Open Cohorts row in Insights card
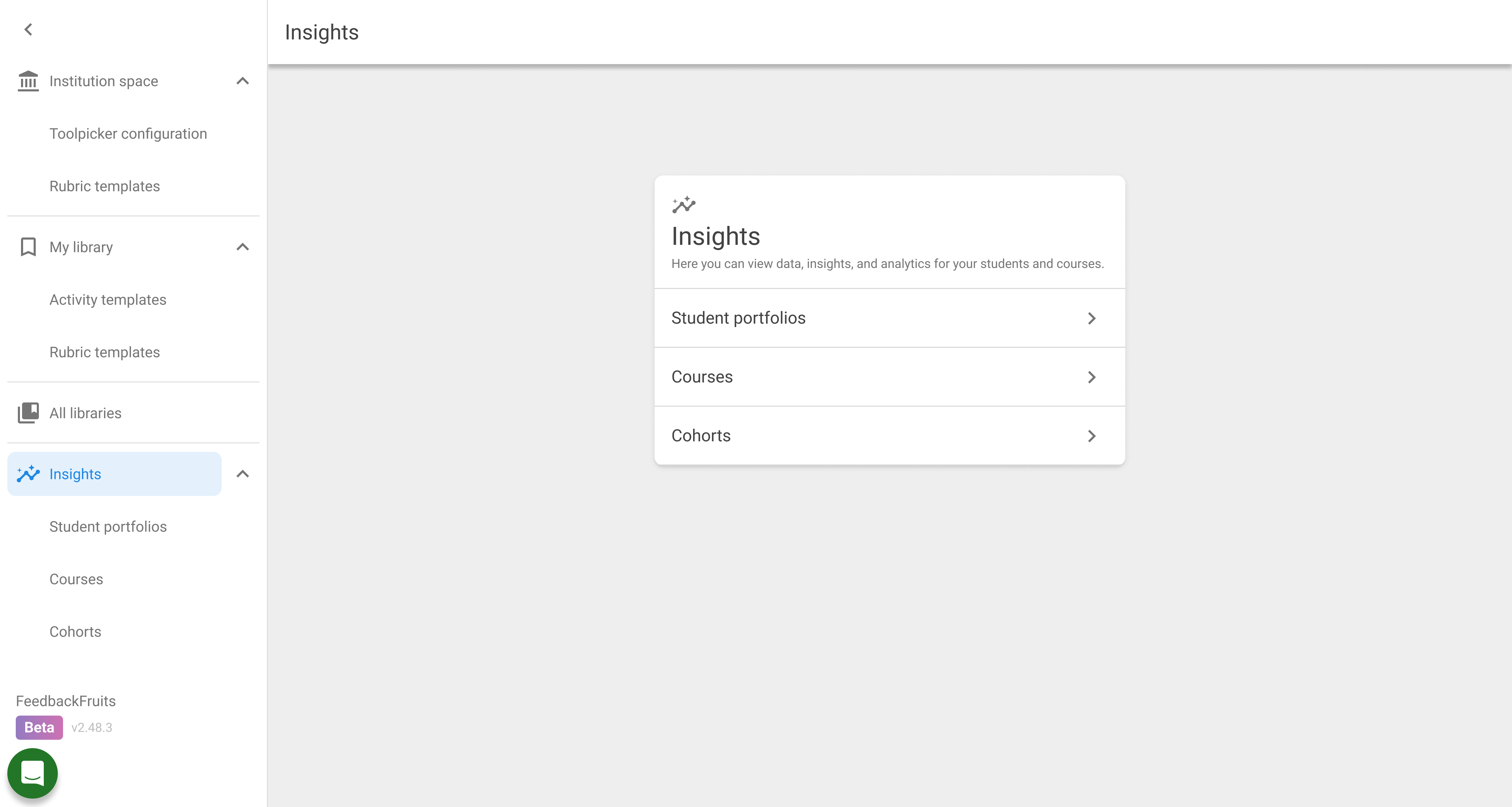The image size is (1512, 807). pyautogui.click(x=889, y=435)
